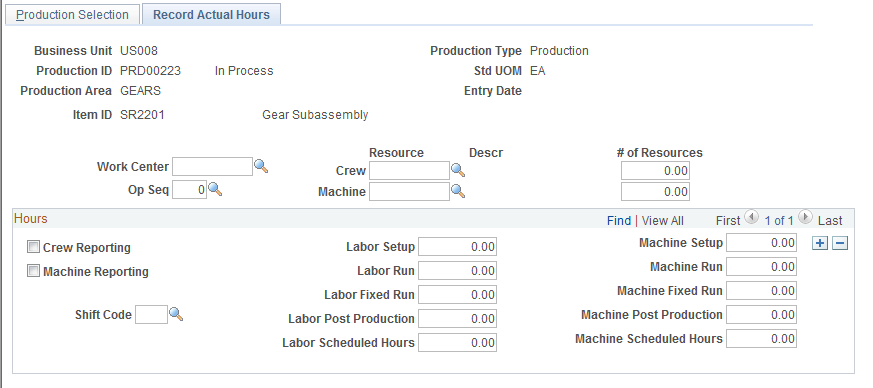This screenshot has height=388, width=873.
Task: Click Business Unit value US008
Action: (139, 51)
